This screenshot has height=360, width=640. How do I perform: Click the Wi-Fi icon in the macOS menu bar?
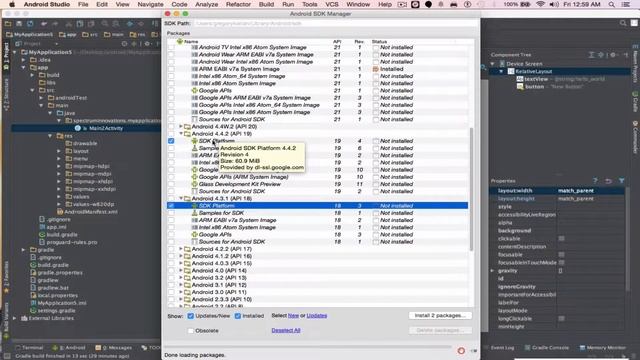click(540, 4)
